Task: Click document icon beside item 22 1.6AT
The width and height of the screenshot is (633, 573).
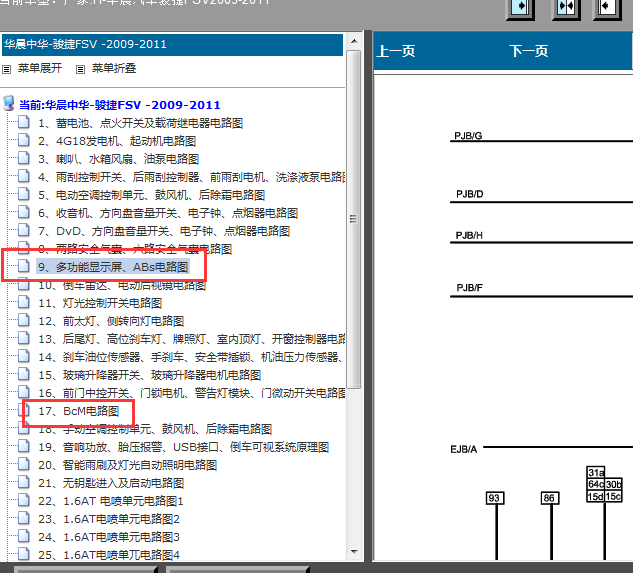Action: 24,500
